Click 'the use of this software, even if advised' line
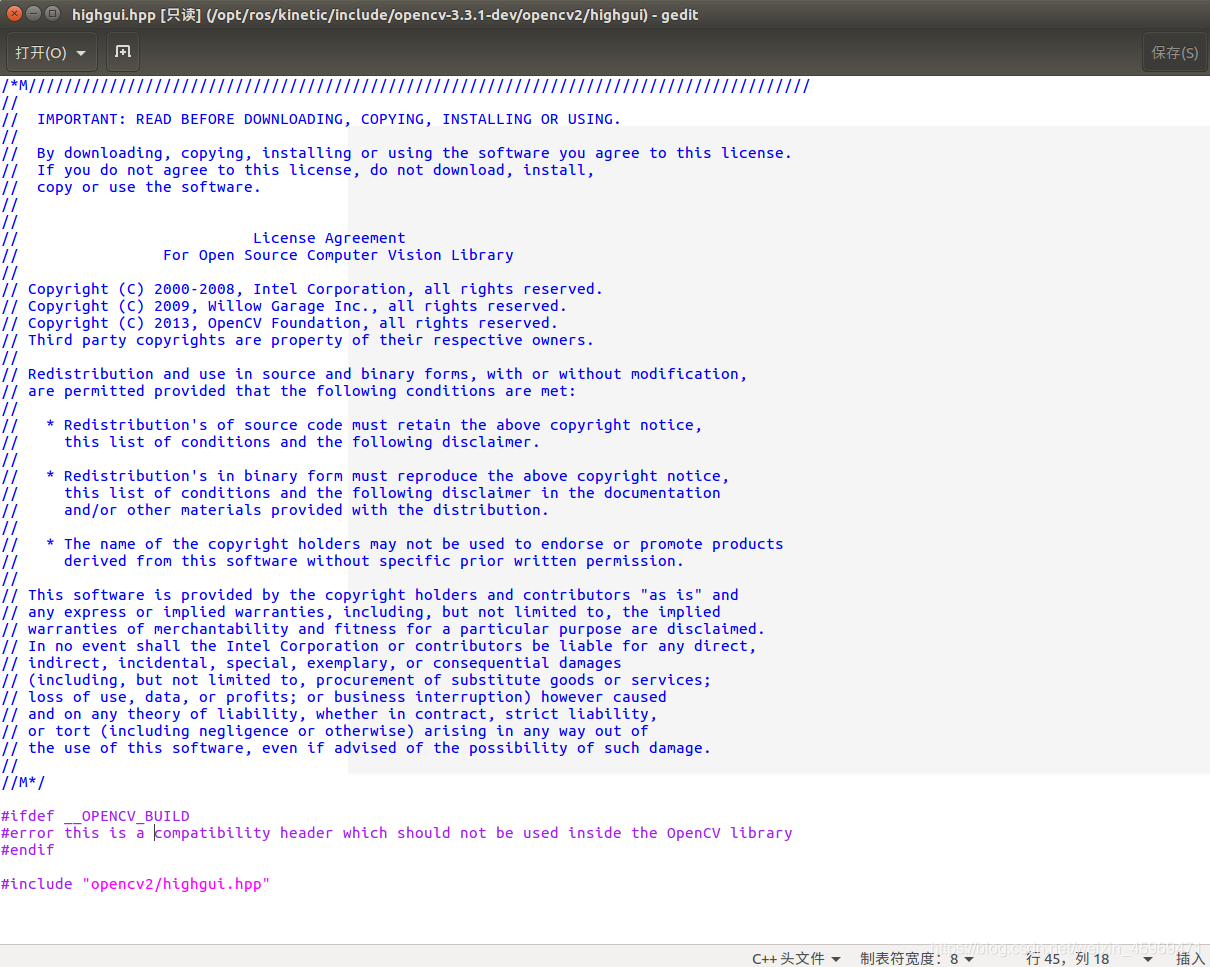The height and width of the screenshot is (967, 1210). [x=356, y=748]
